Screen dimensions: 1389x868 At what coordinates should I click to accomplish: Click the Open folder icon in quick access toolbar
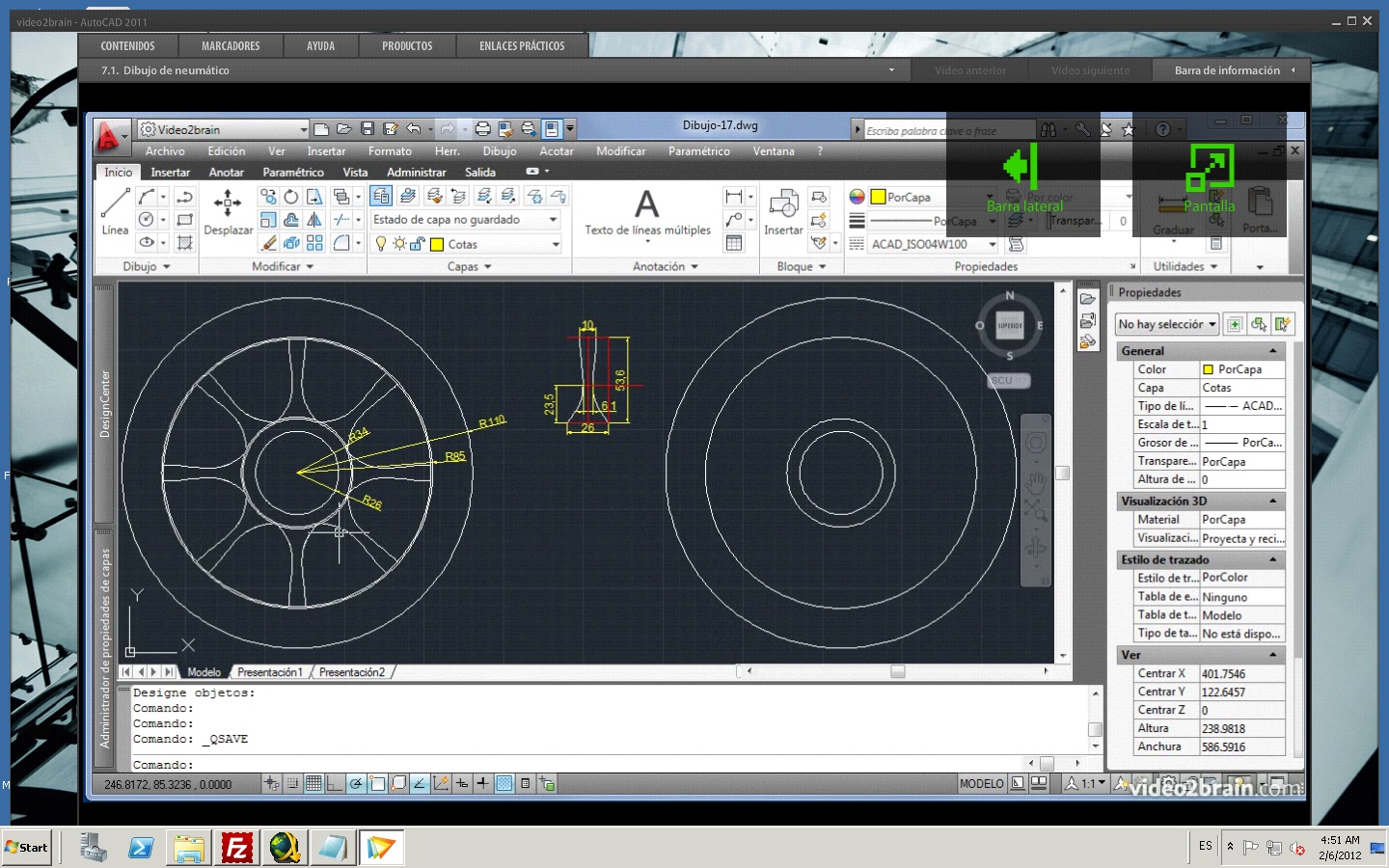344,128
